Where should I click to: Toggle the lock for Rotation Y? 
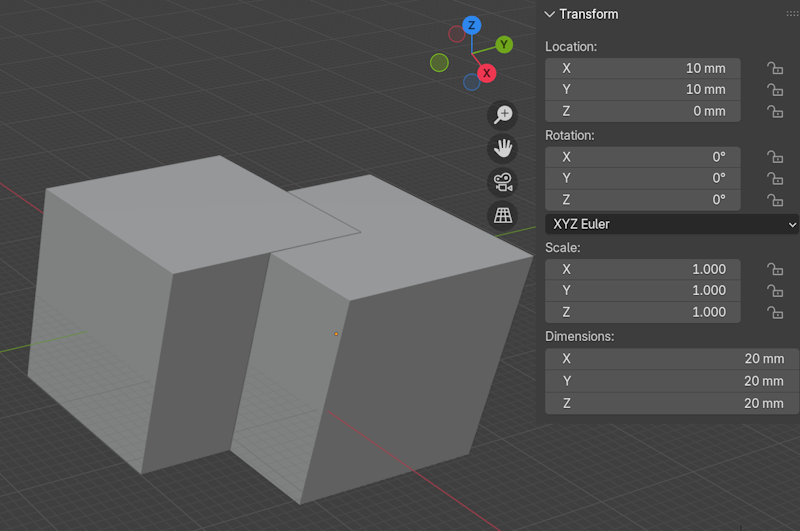coord(774,178)
